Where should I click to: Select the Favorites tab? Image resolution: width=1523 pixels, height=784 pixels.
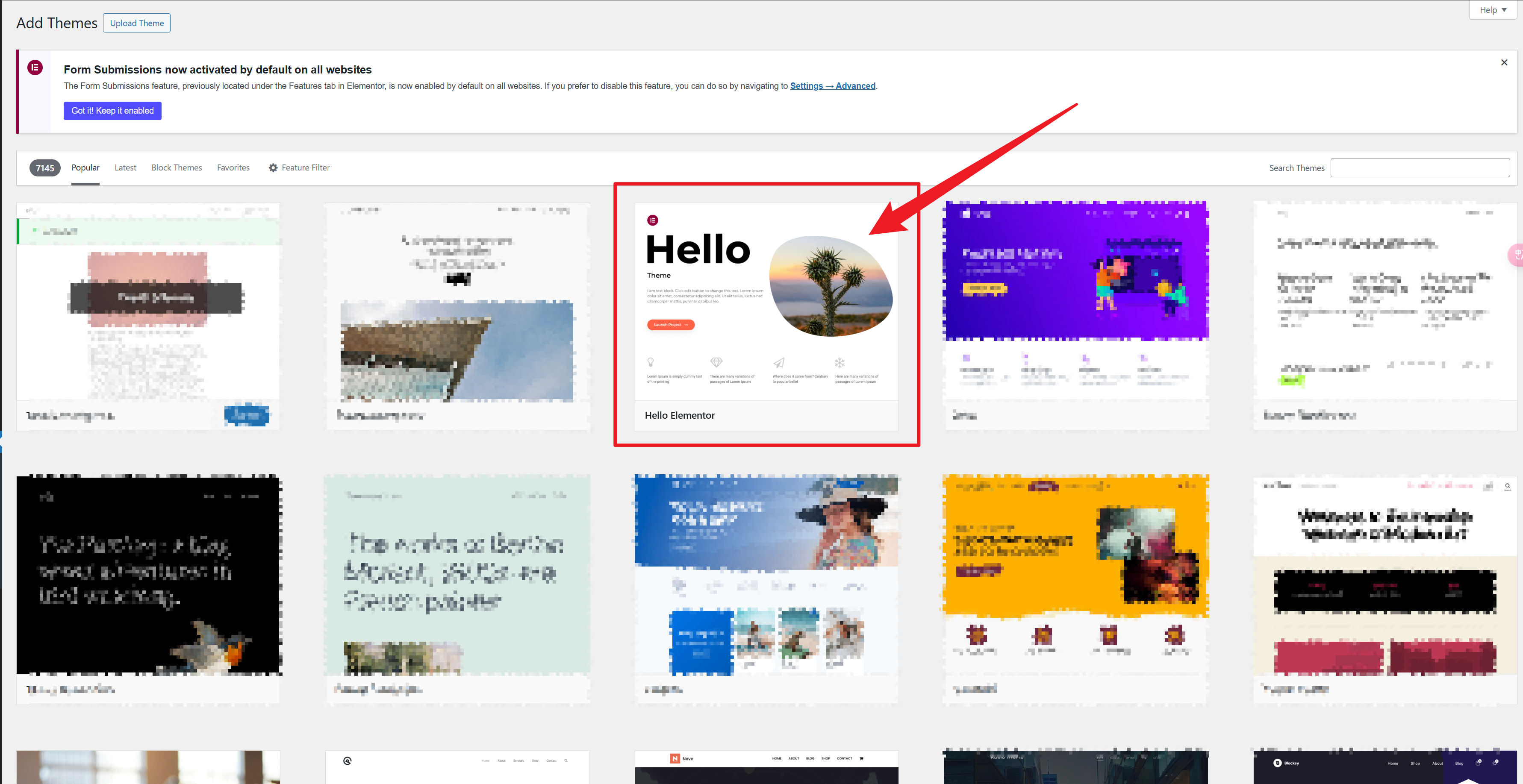[233, 167]
